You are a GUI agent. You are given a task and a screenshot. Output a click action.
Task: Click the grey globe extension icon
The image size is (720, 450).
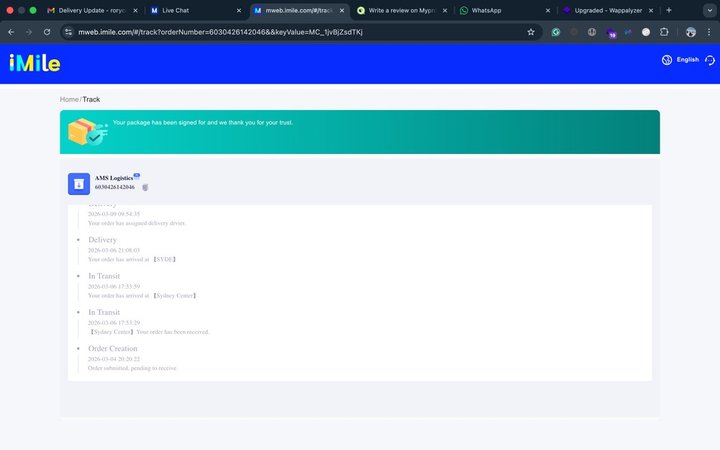pyautogui.click(x=592, y=32)
